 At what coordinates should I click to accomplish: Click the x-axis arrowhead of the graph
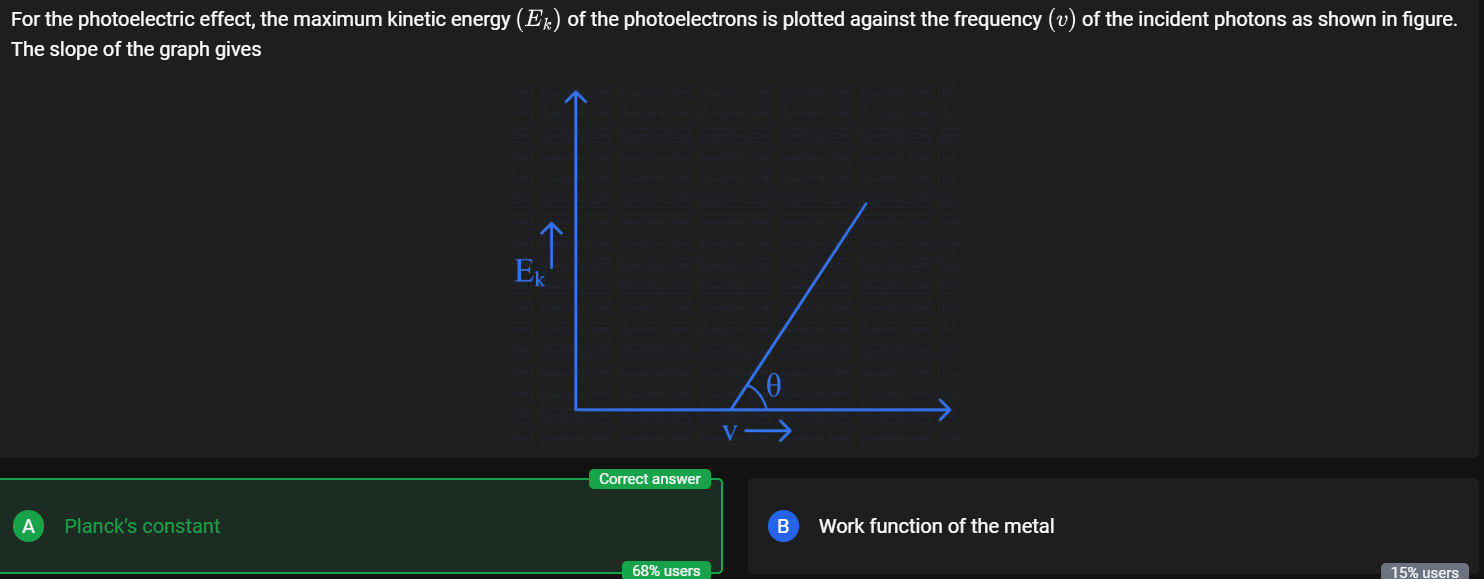coord(943,408)
